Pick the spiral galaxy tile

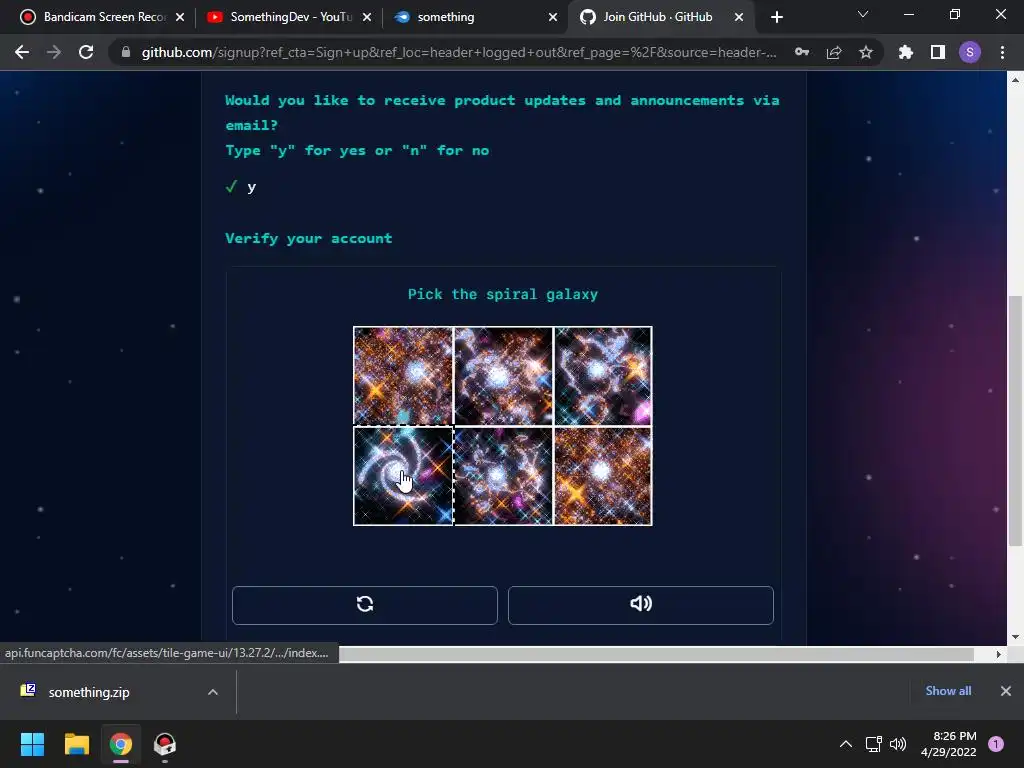tap(403, 476)
